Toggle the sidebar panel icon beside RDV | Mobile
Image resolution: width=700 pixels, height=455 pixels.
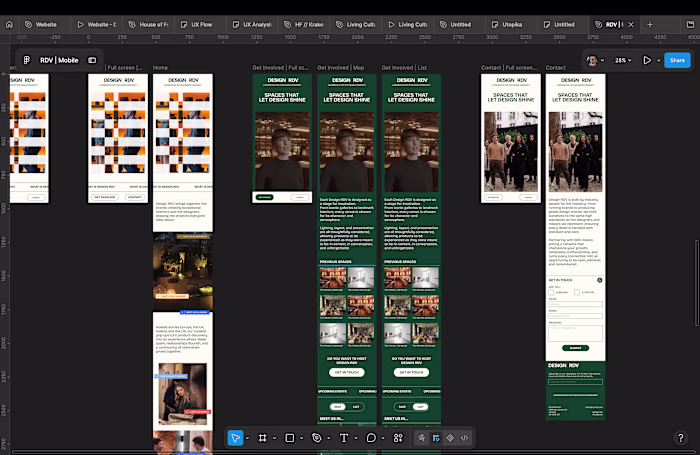[x=92, y=60]
